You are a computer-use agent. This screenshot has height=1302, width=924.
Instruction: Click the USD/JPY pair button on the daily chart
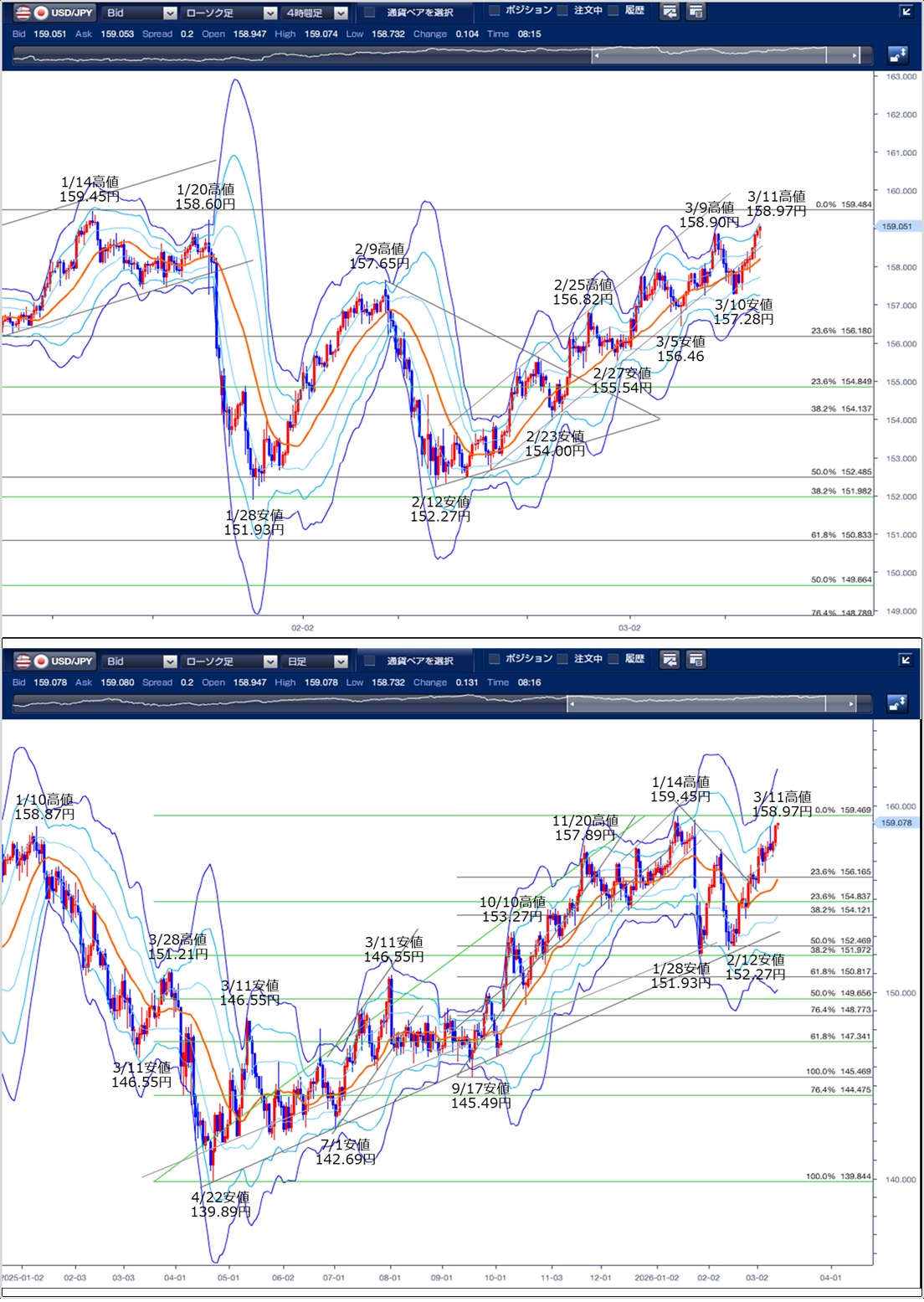[55, 661]
